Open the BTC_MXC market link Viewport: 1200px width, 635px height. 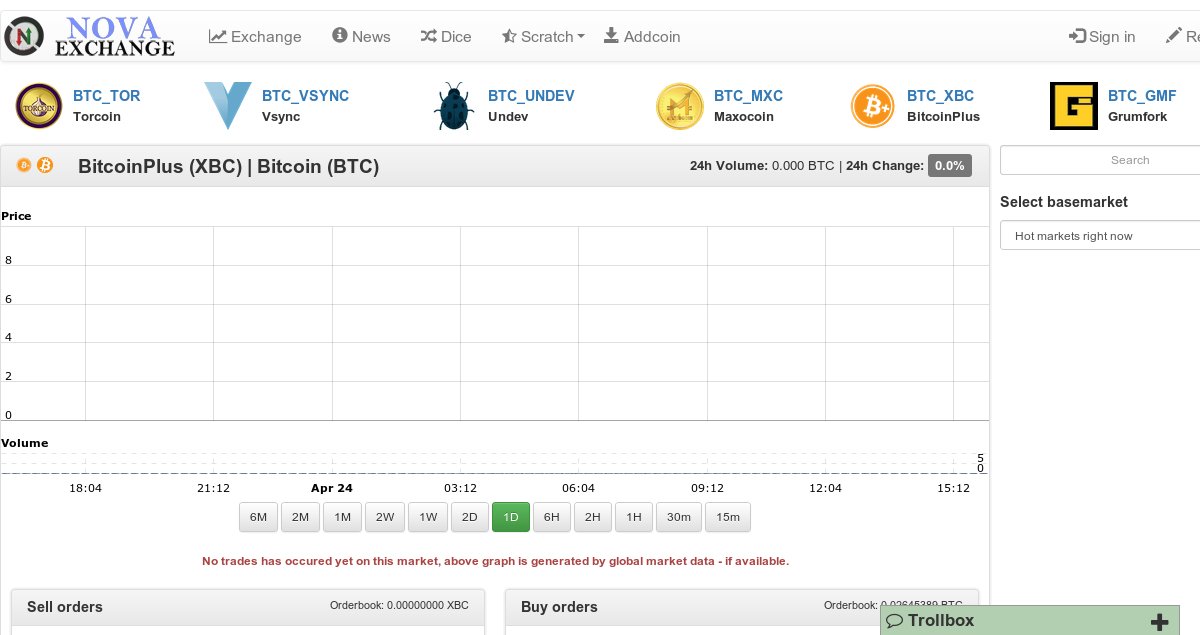748,96
